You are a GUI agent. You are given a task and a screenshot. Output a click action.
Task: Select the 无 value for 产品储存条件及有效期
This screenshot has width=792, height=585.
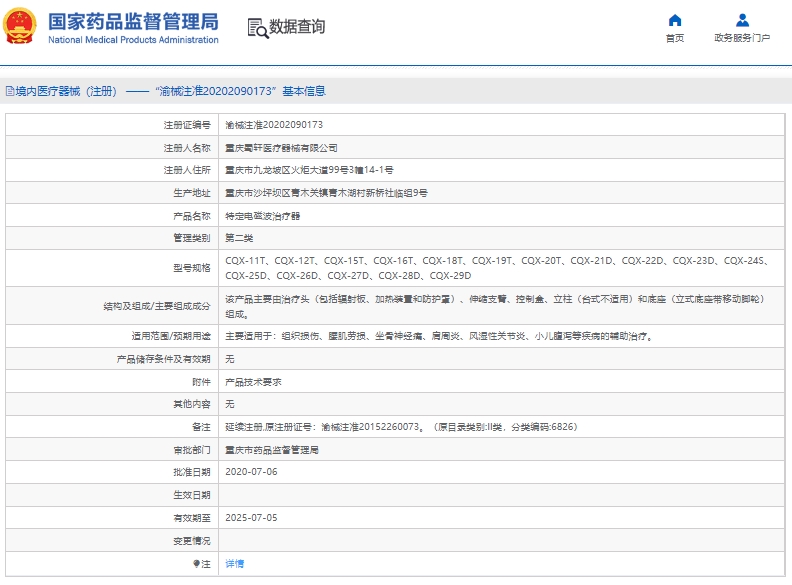coord(230,359)
